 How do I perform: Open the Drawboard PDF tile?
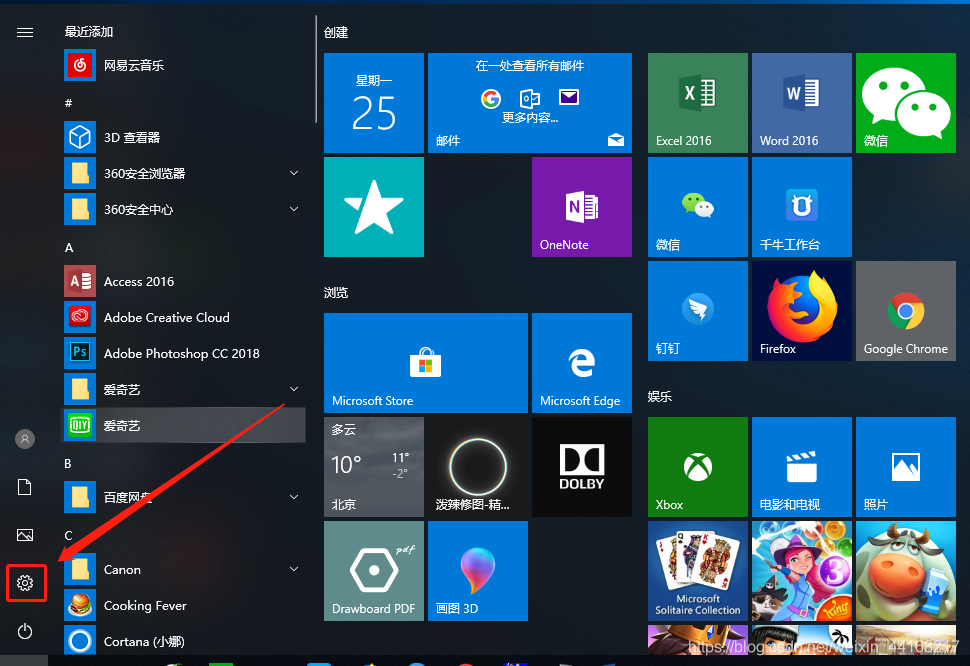pyautogui.click(x=374, y=570)
